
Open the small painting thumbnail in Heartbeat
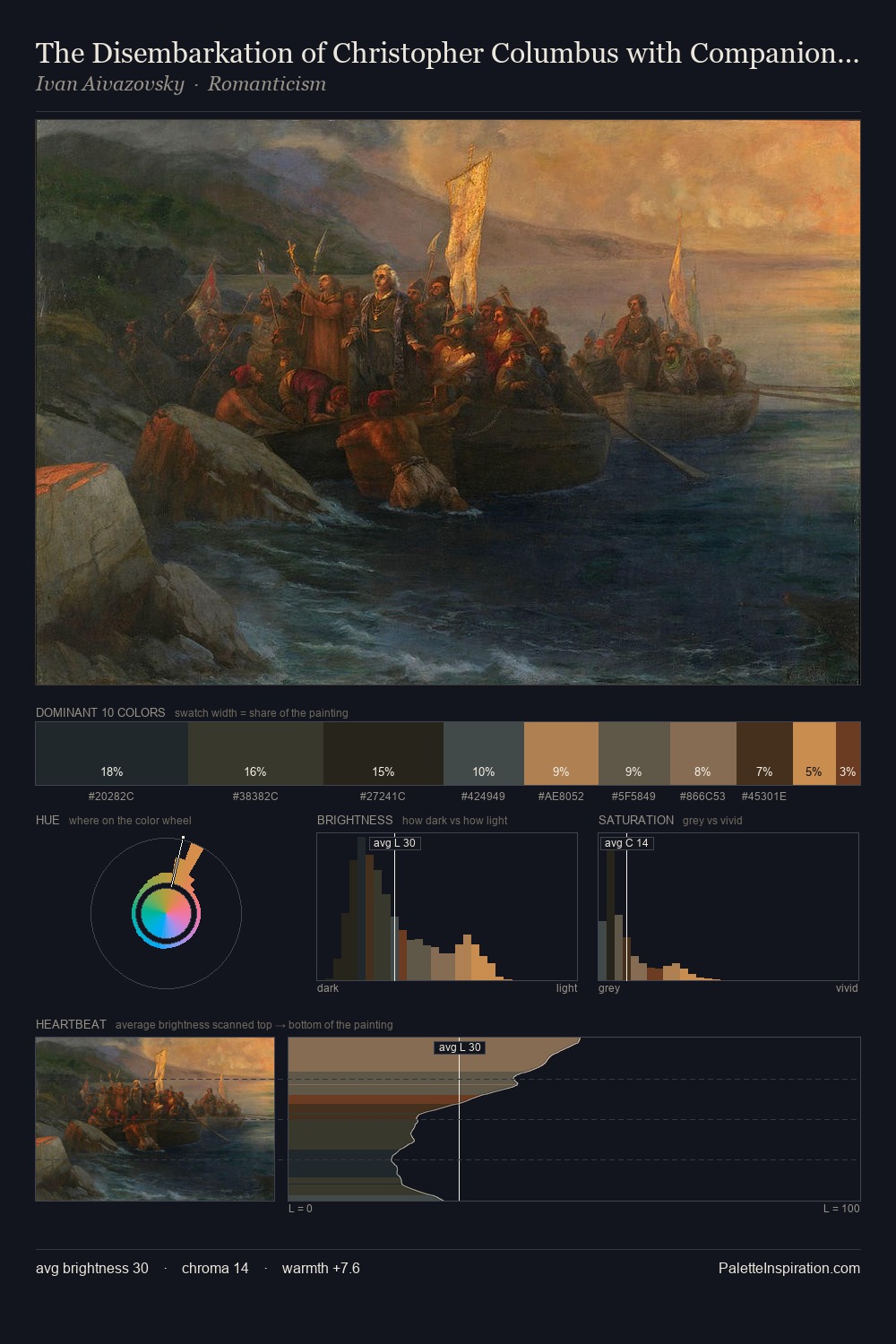[155, 1119]
